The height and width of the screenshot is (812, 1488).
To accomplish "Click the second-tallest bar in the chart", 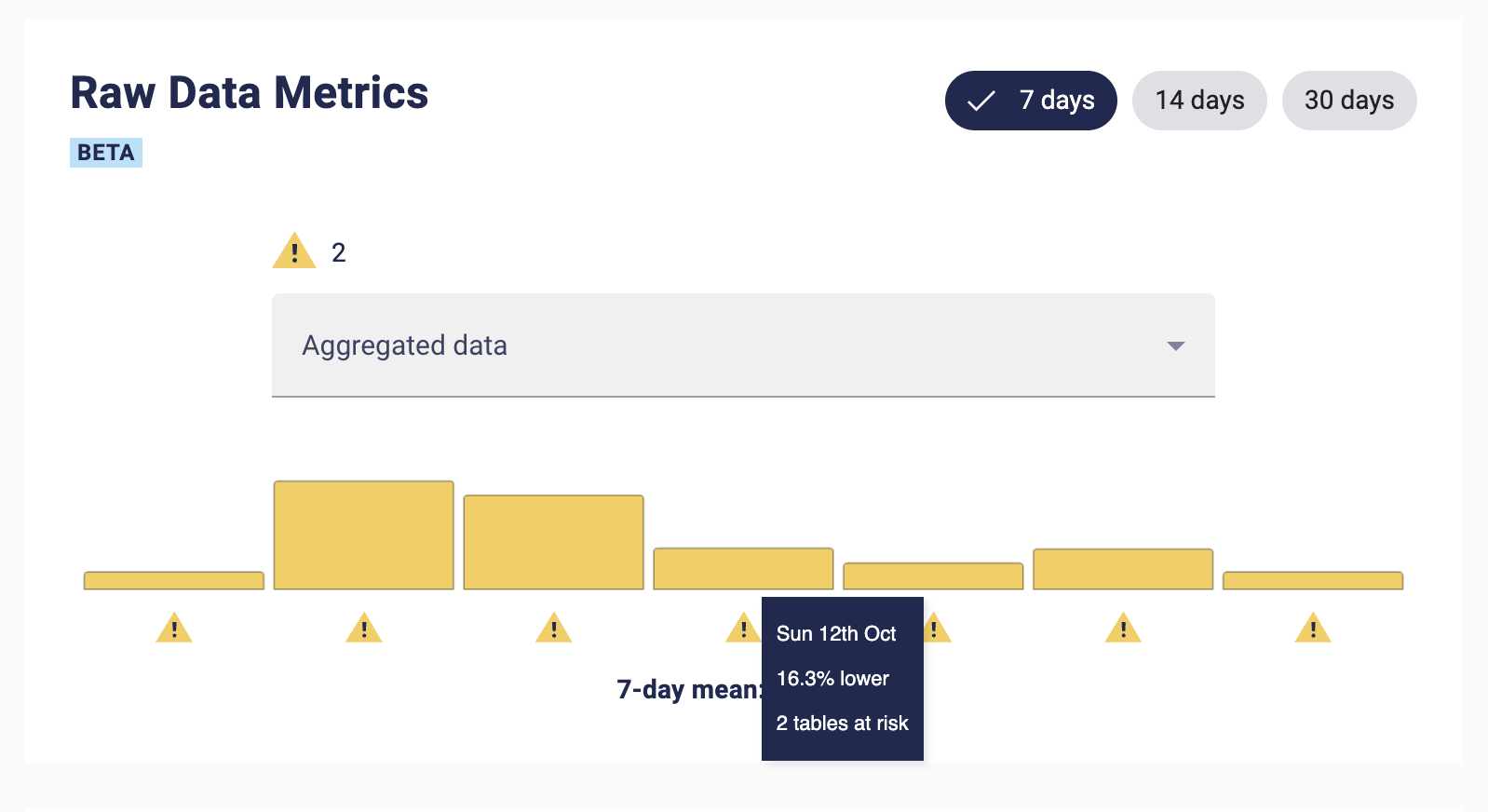I will tap(554, 542).
